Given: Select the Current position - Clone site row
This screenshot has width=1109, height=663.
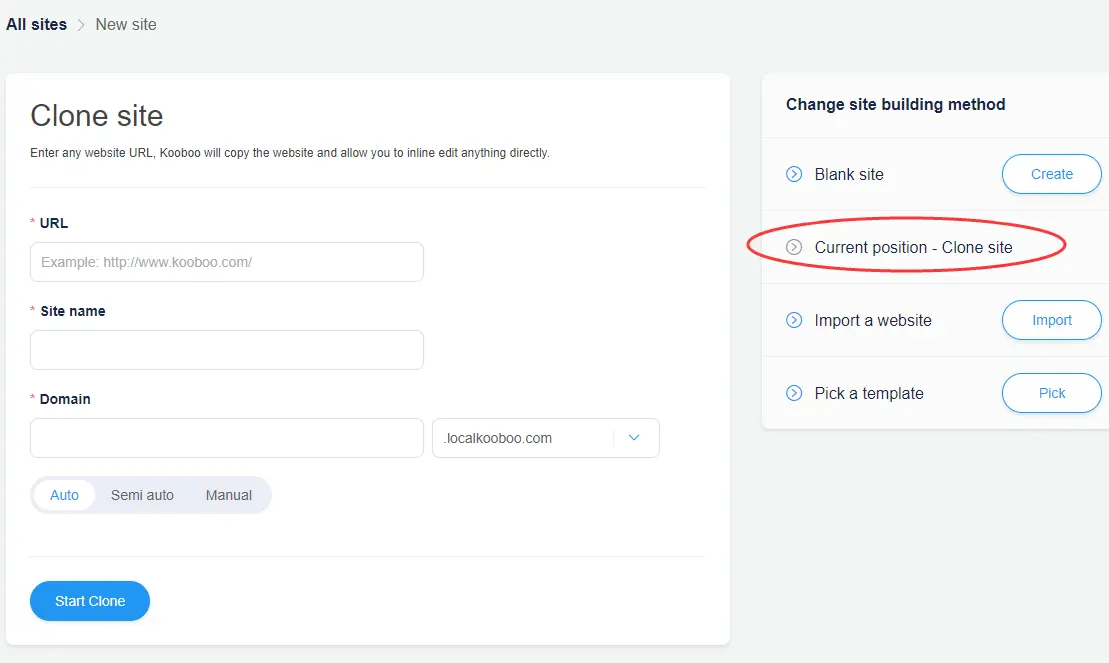Looking at the screenshot, I should pyautogui.click(x=913, y=247).
